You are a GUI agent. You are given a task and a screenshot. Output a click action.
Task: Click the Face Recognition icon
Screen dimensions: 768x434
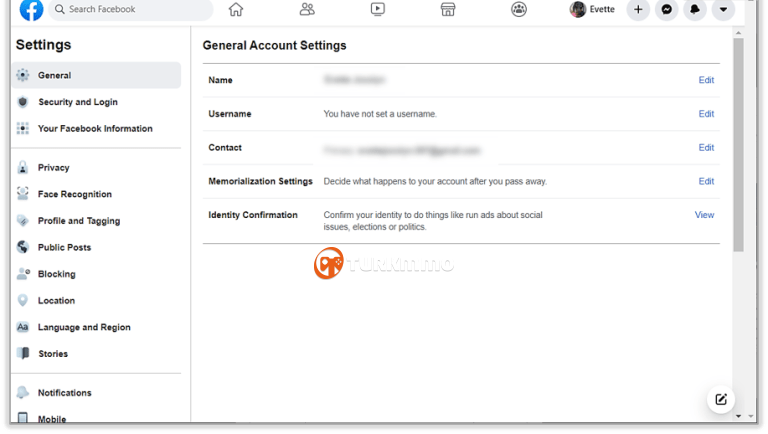tap(23, 194)
